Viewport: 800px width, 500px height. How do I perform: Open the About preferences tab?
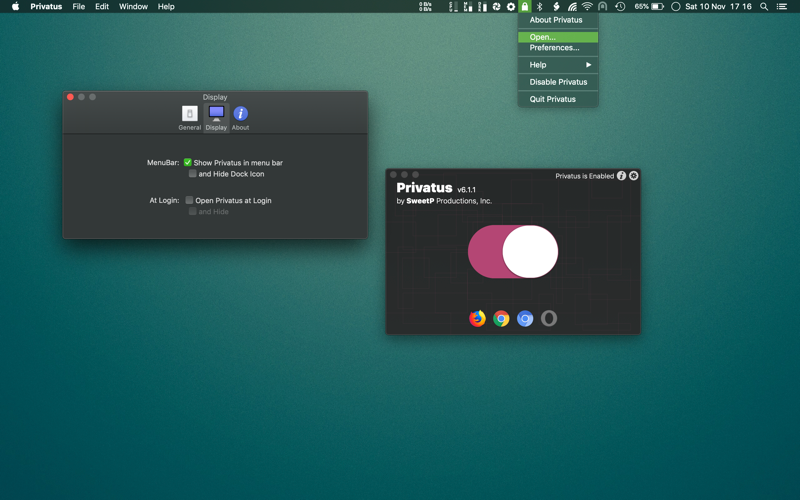240,118
